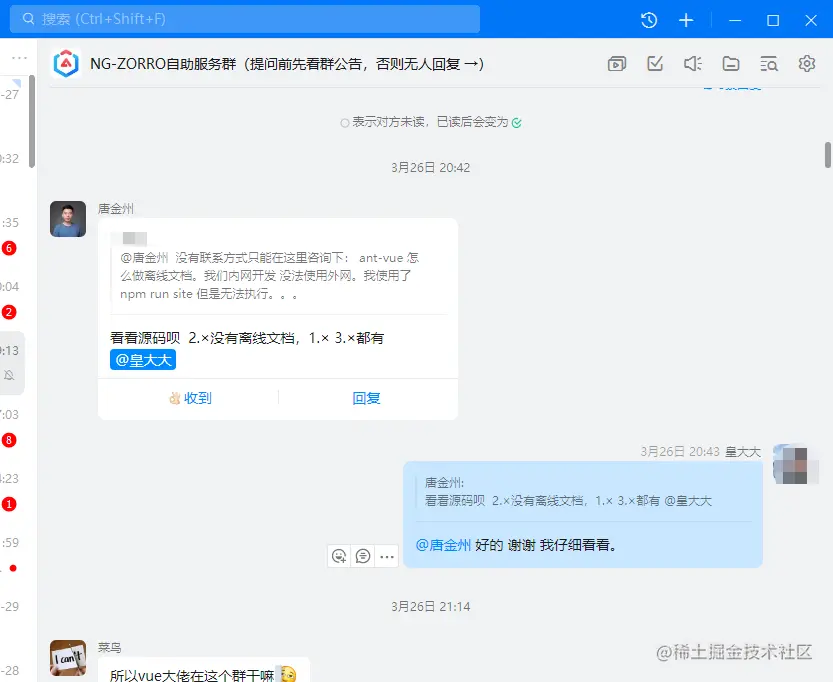This screenshot has width=833, height=682.
Task: Click the 收到 button under the message
Action: [x=190, y=398]
